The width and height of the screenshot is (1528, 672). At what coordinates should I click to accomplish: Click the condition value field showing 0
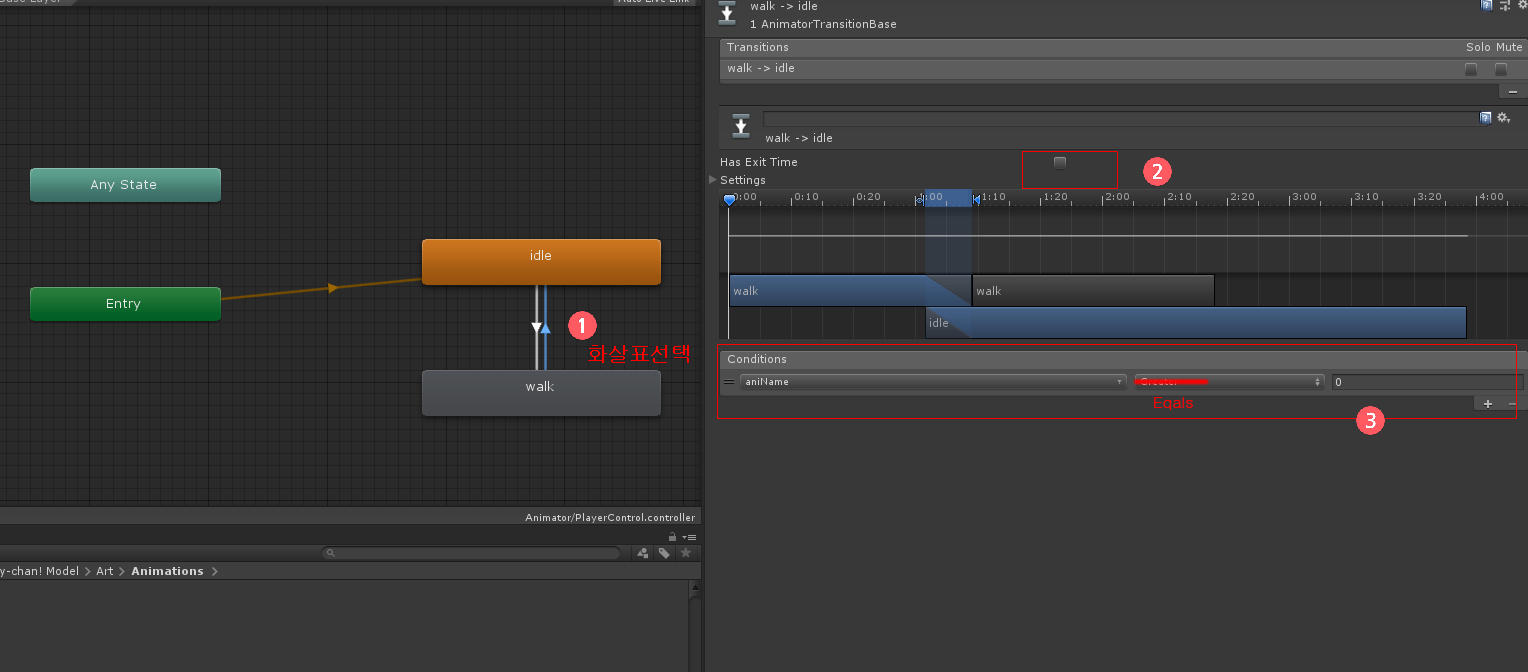pyautogui.click(x=1428, y=382)
